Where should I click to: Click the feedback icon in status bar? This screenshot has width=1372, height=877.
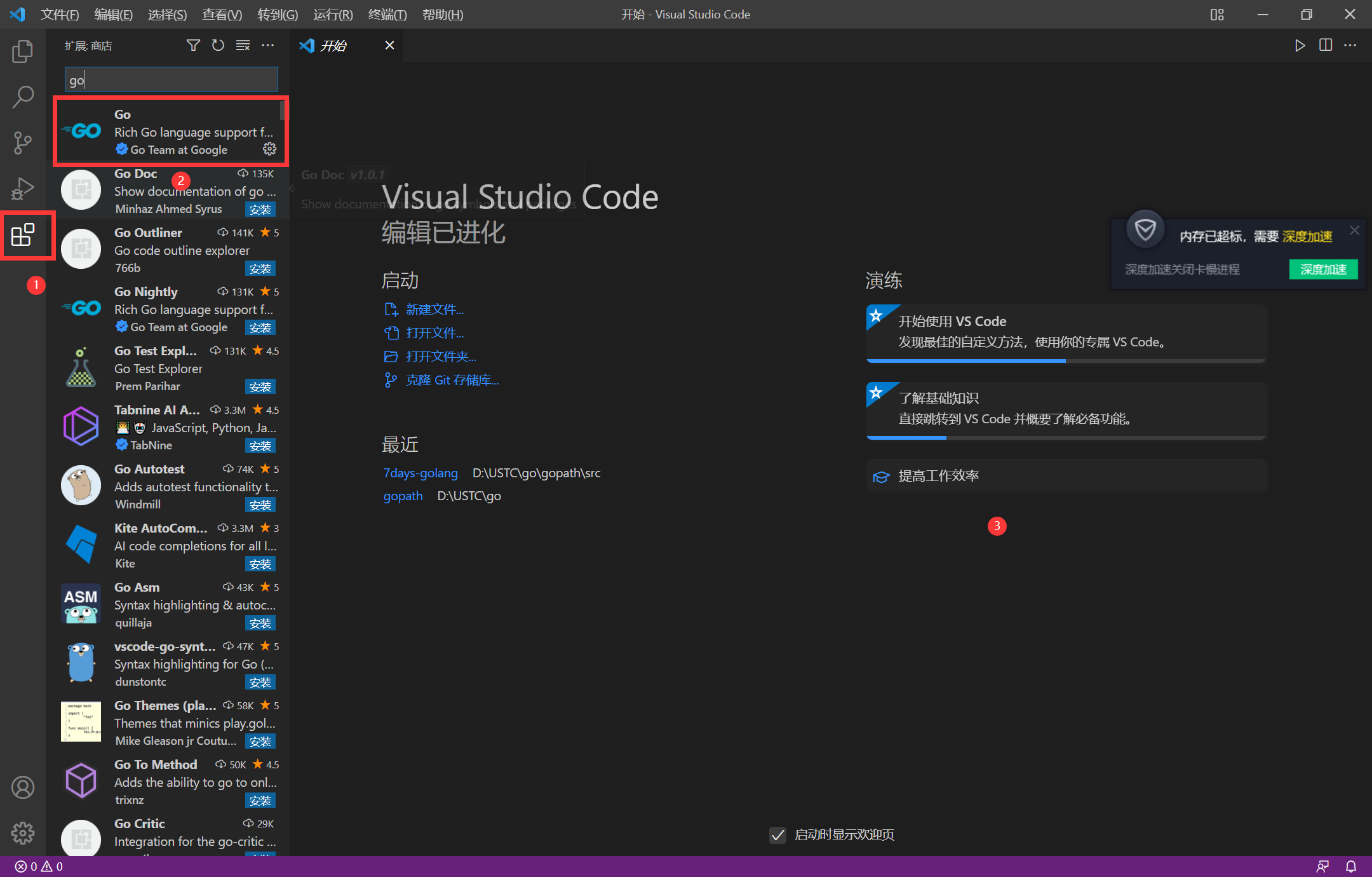[1323, 866]
